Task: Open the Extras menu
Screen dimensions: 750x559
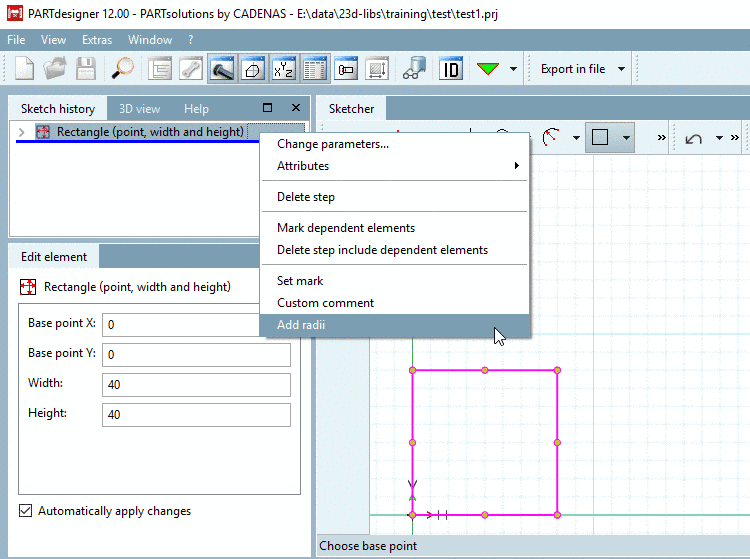Action: click(97, 40)
